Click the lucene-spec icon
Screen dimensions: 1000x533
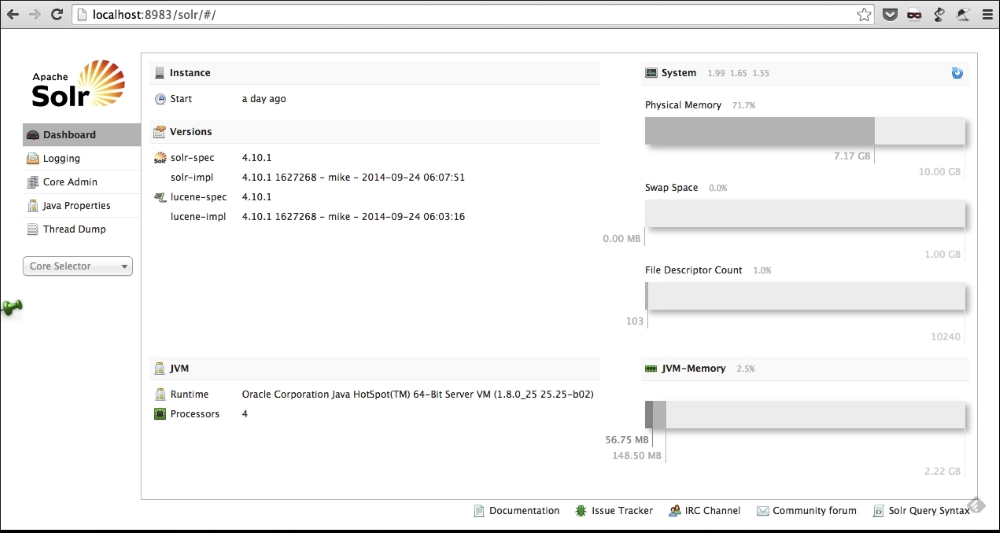(x=160, y=197)
